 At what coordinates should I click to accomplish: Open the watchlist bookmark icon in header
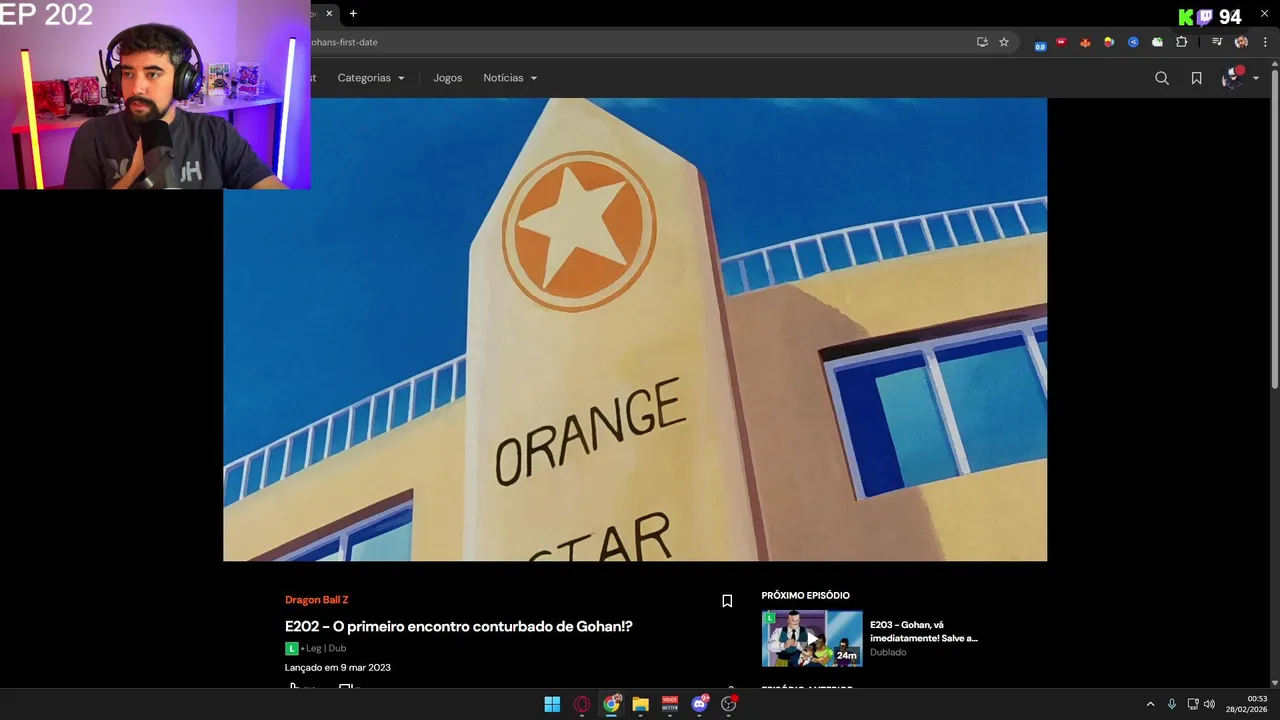(1196, 78)
